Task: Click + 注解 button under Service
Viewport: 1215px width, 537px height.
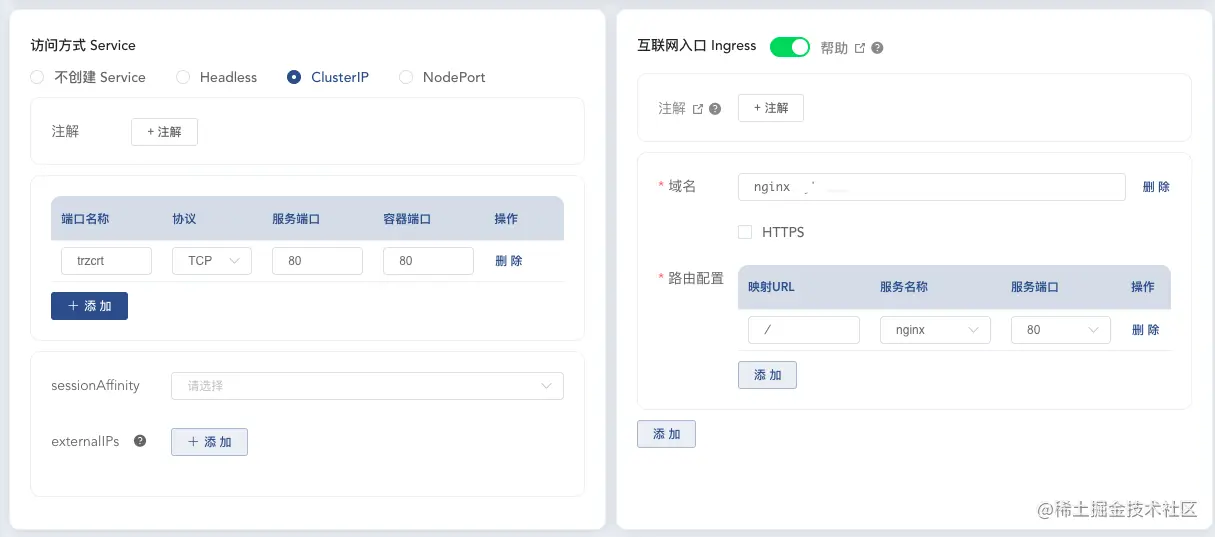Action: coord(164,132)
